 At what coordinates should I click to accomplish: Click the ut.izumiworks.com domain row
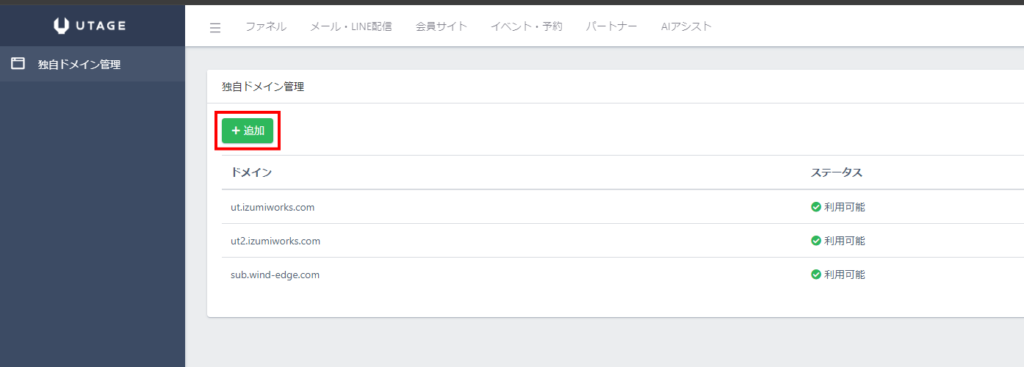click(615, 207)
